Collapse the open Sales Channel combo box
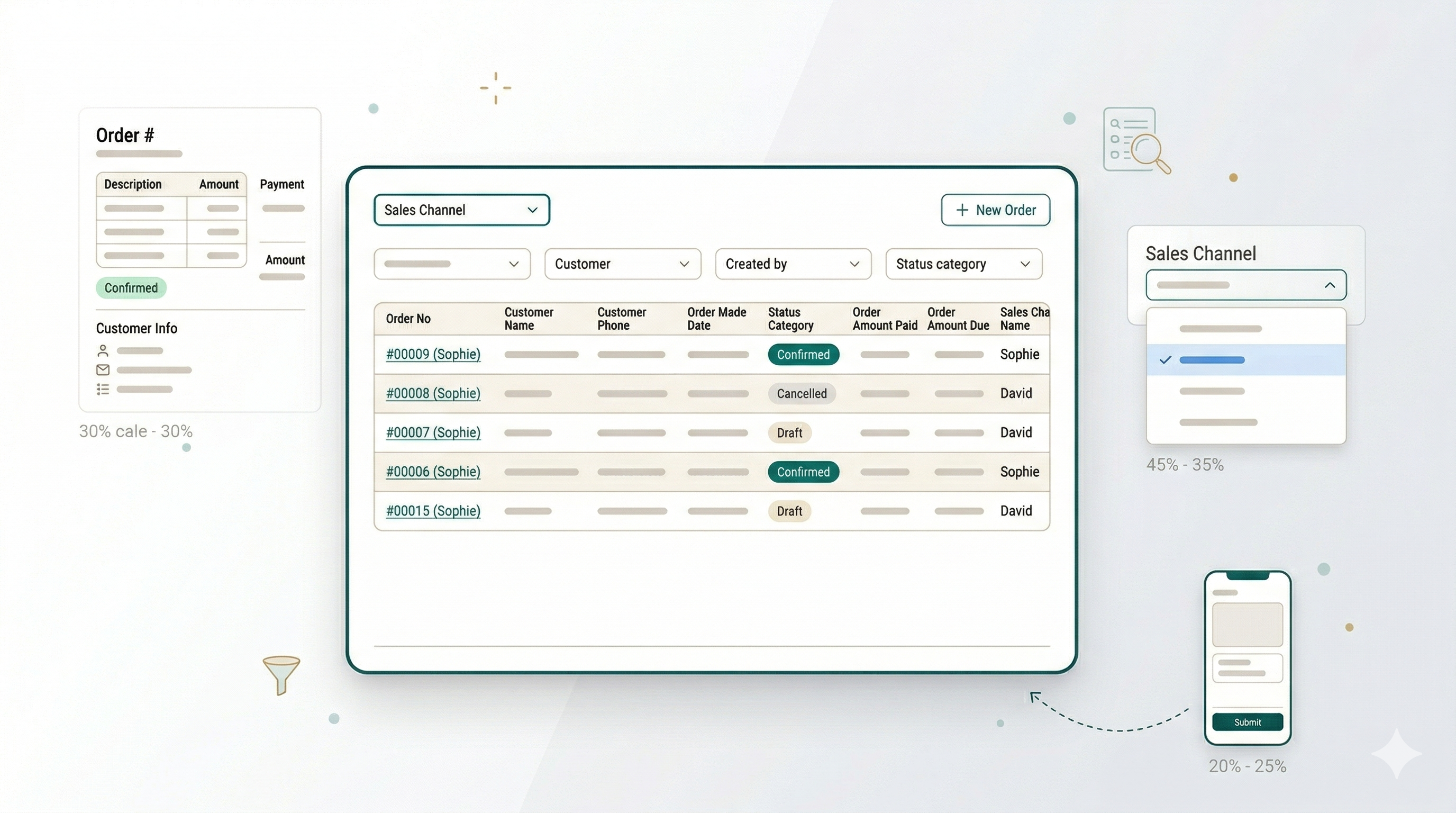Viewport: 1456px width, 813px height. (1330, 285)
